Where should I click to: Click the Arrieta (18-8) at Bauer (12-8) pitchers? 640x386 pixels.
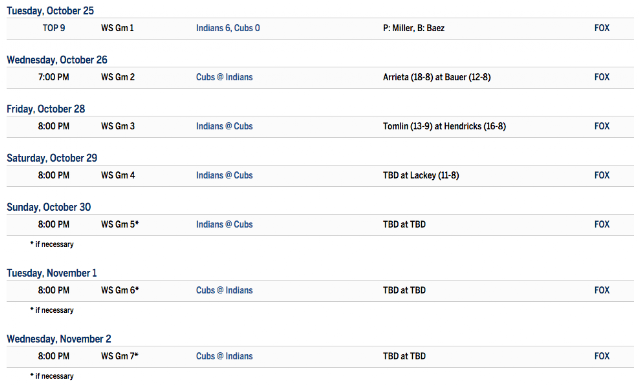pos(437,77)
